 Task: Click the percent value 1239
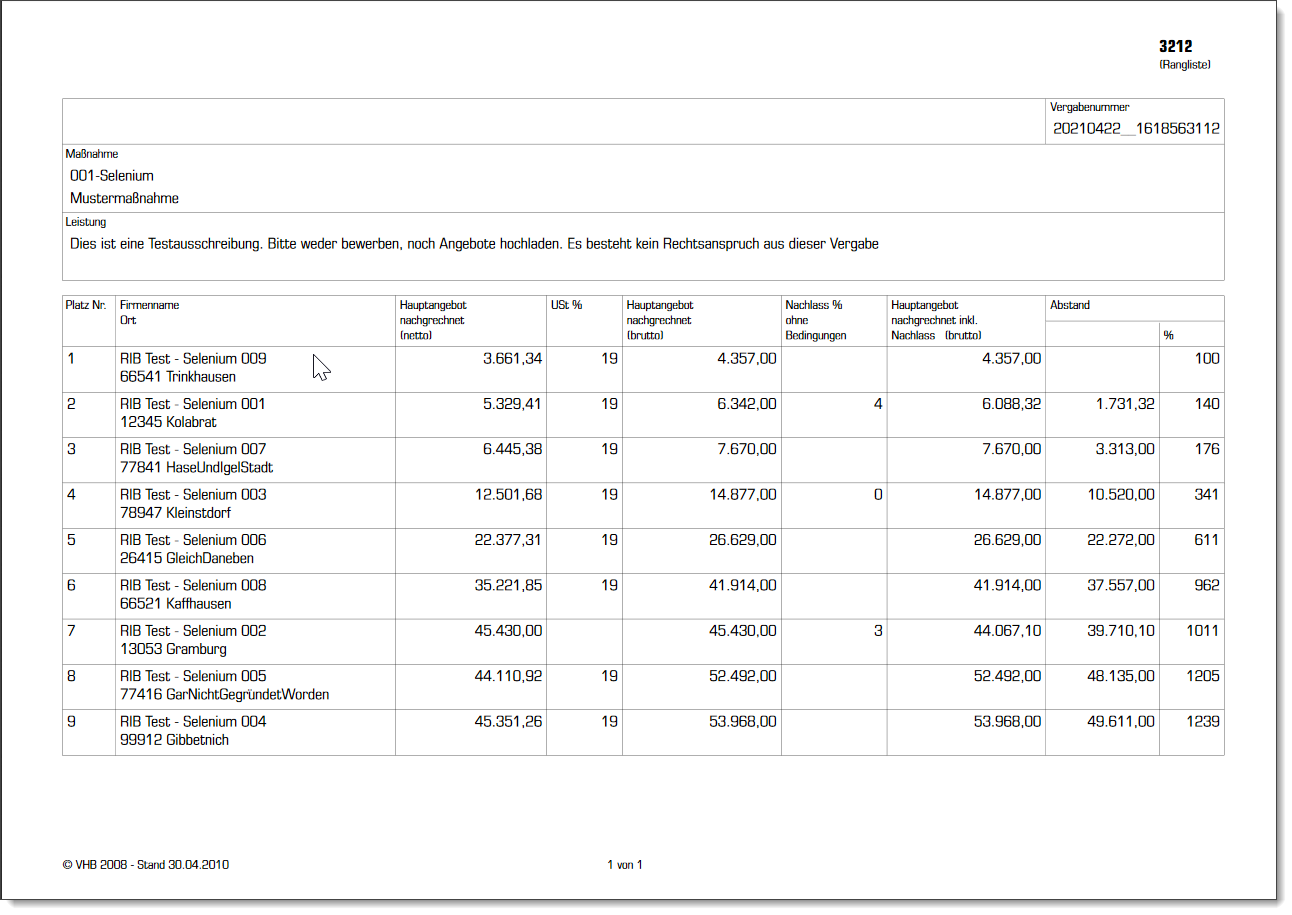click(x=1203, y=722)
